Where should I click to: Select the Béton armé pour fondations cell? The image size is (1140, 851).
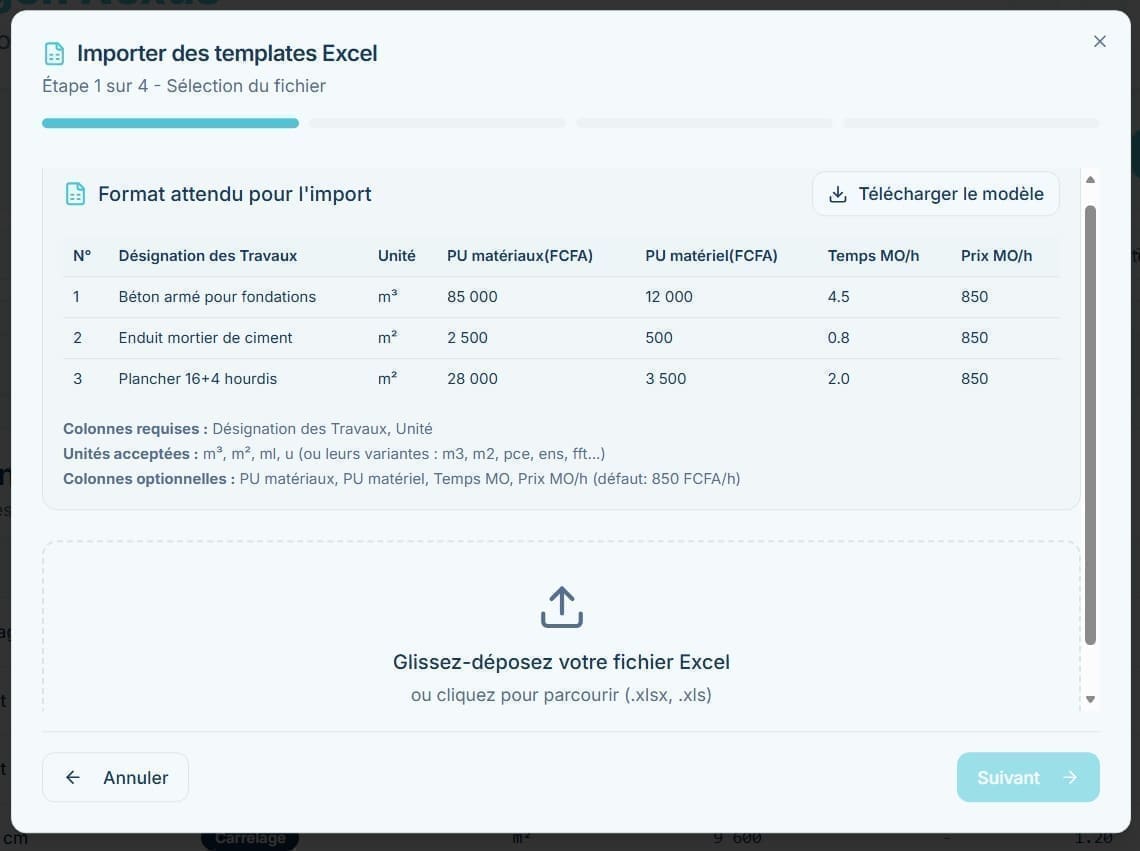(217, 297)
